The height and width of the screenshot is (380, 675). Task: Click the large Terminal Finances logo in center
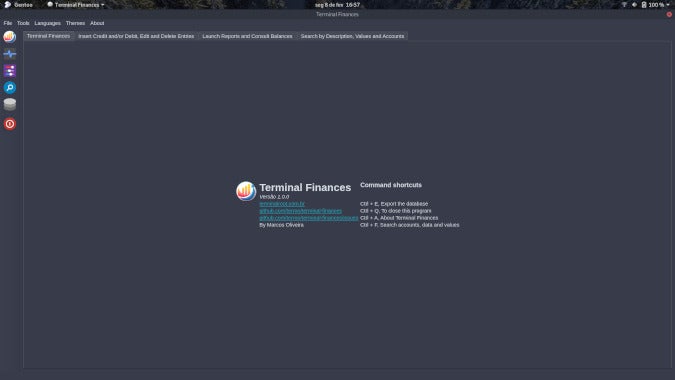pyautogui.click(x=246, y=191)
